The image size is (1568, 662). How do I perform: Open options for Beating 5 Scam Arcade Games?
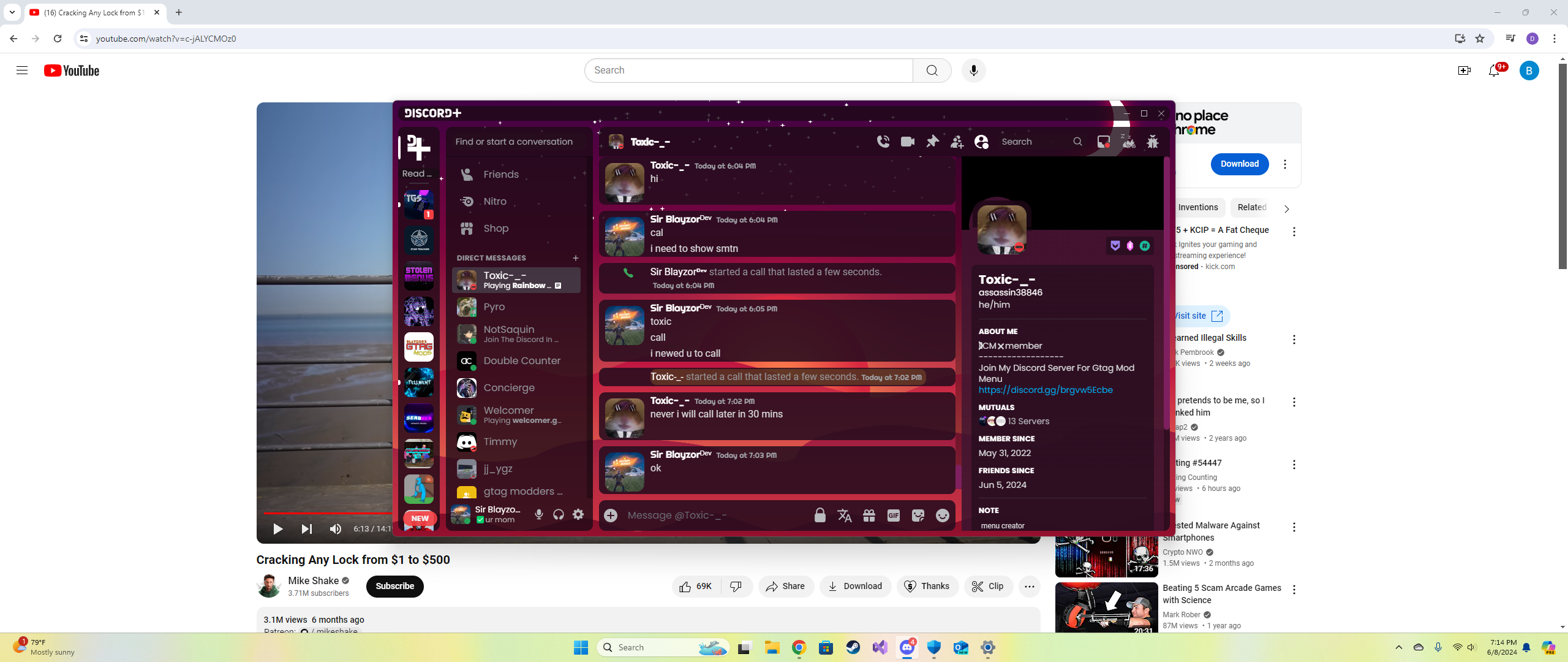(x=1294, y=590)
